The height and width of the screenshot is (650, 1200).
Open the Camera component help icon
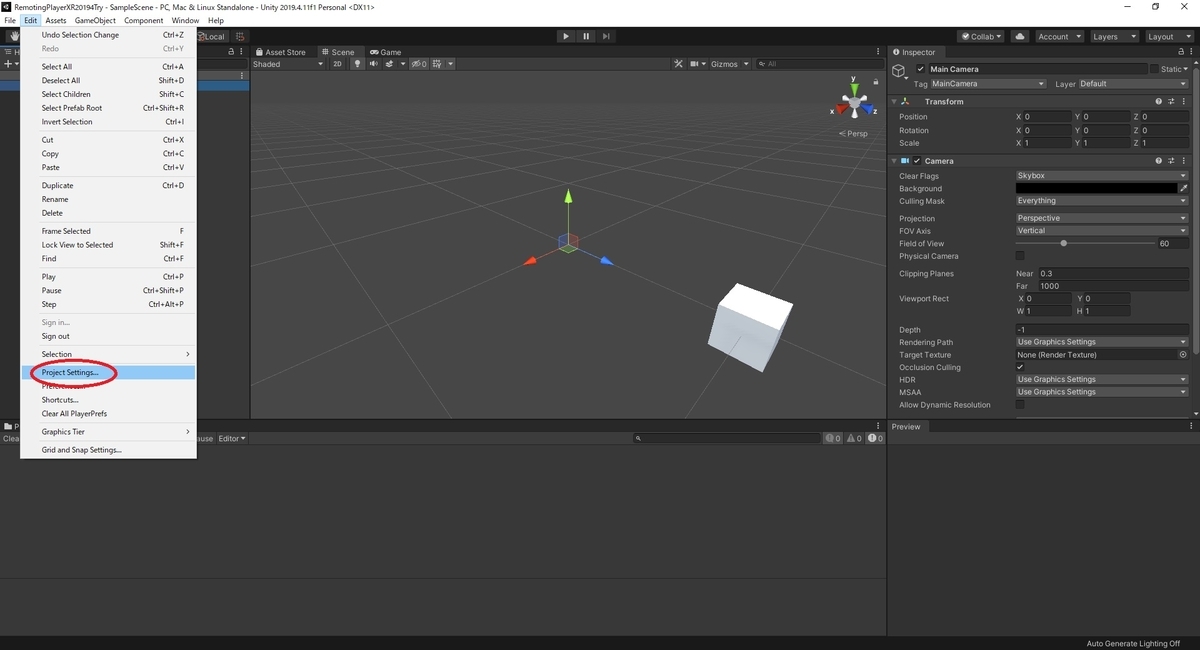point(1159,160)
